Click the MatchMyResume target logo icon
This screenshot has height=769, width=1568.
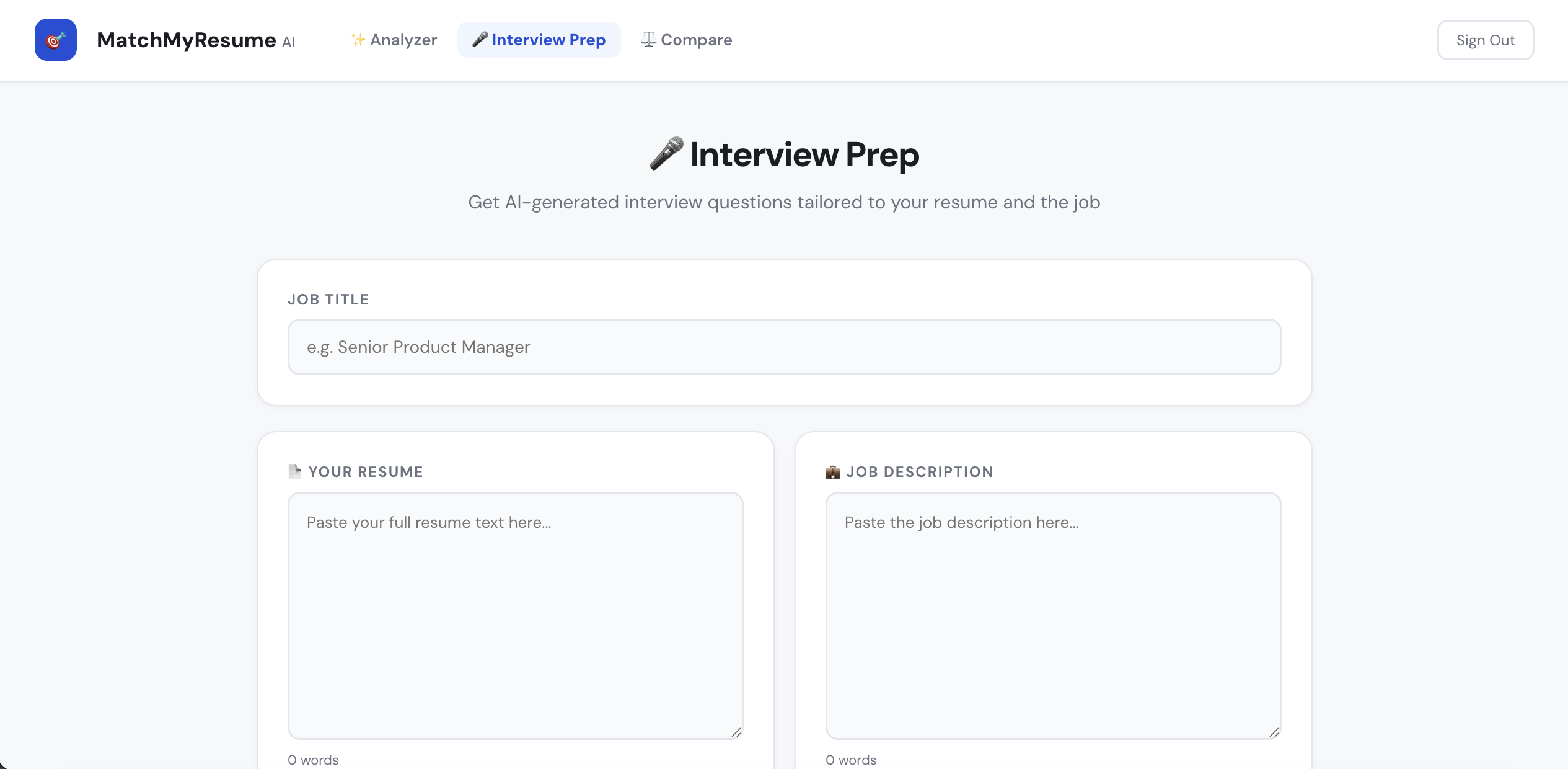56,39
